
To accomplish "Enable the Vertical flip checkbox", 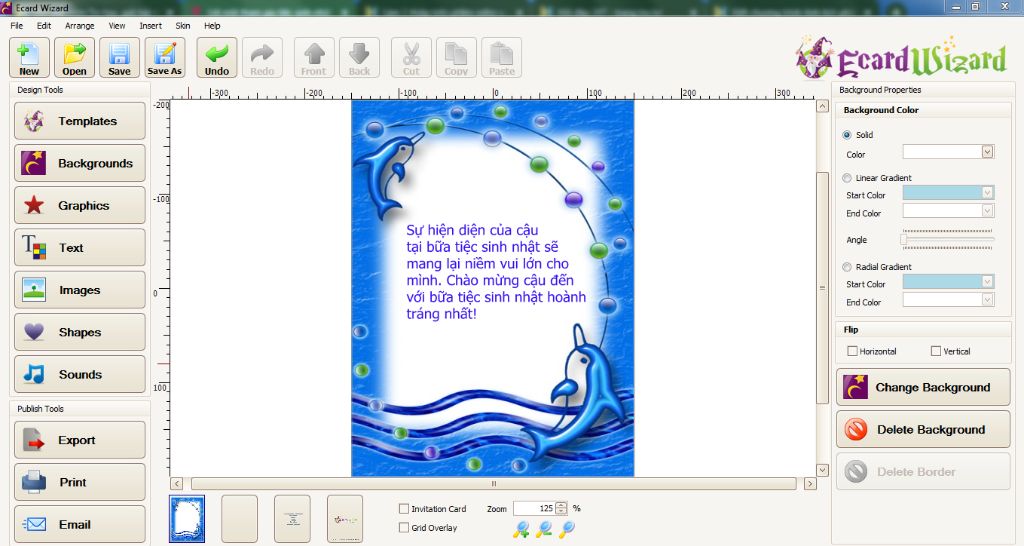I will point(936,351).
